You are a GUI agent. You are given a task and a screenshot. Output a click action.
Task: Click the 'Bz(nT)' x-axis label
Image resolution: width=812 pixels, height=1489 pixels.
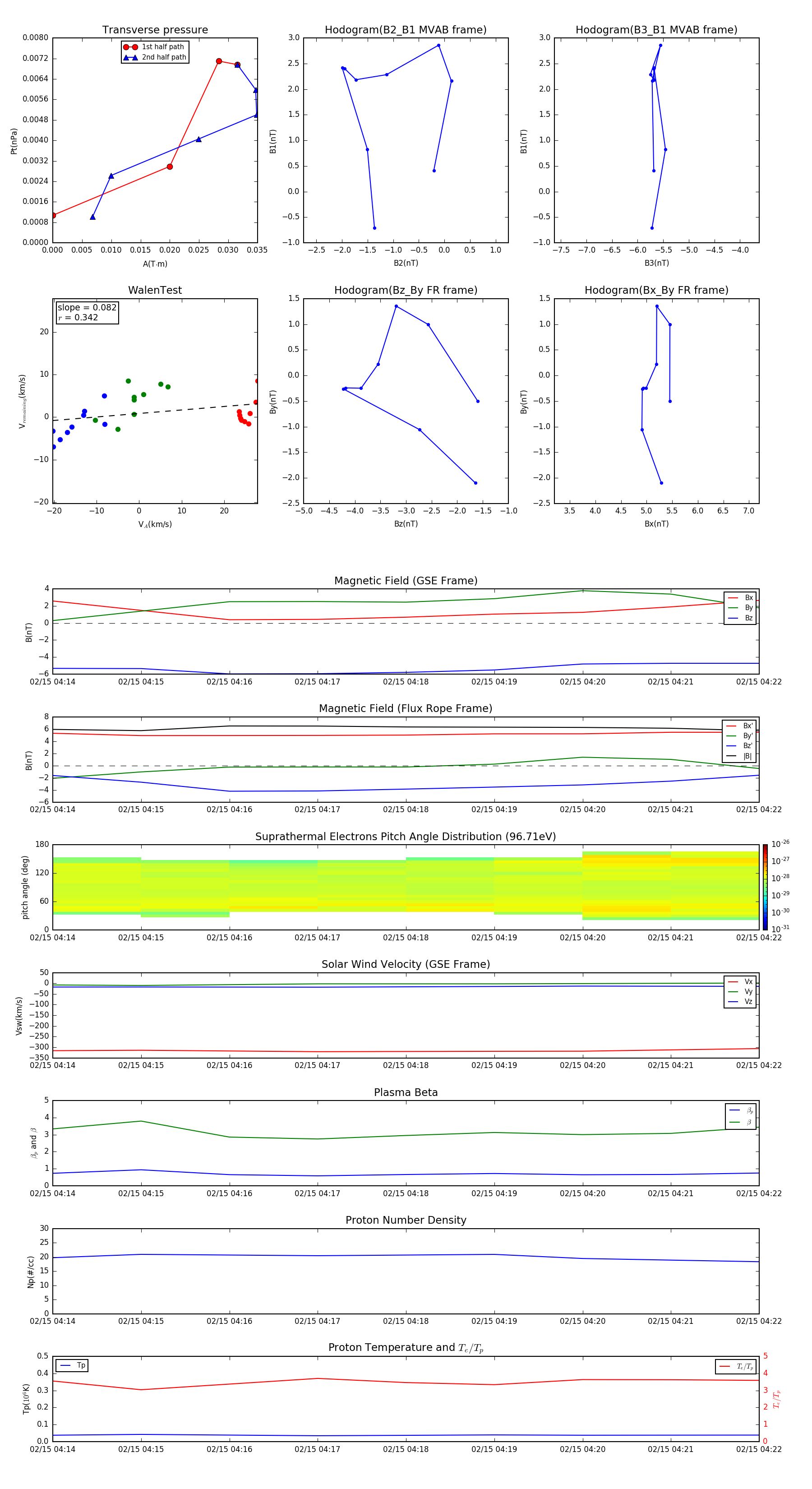[406, 524]
